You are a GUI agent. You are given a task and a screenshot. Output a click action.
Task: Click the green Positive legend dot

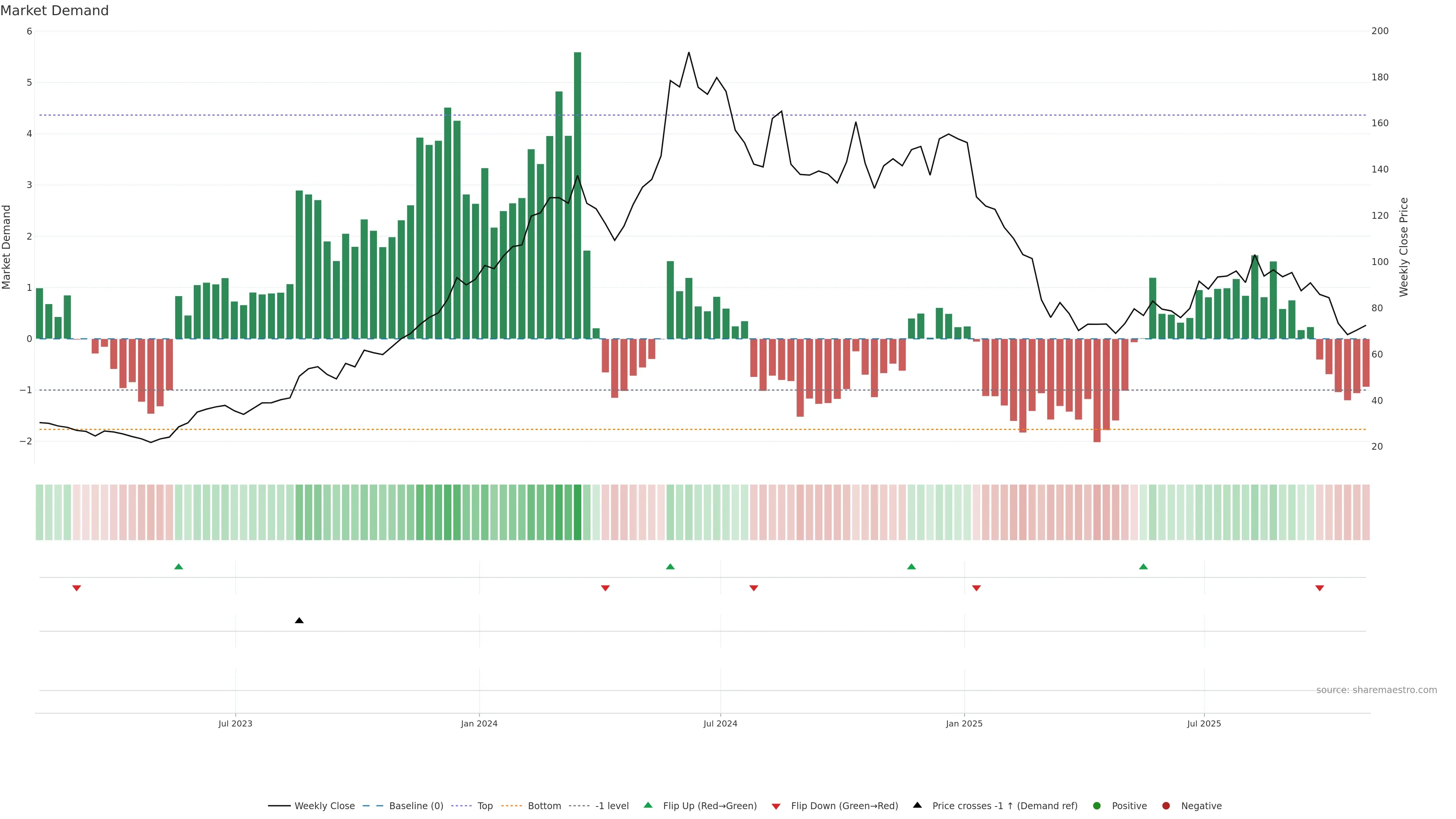pos(1097,806)
